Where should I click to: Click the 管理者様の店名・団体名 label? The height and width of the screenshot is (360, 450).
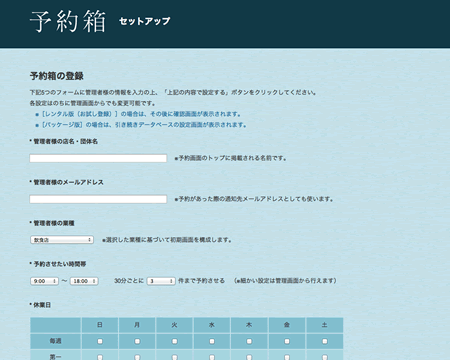(65, 141)
